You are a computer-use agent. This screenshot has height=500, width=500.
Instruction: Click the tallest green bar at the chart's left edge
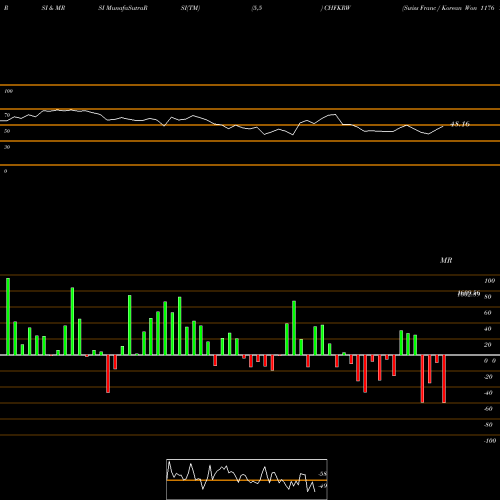point(8,316)
